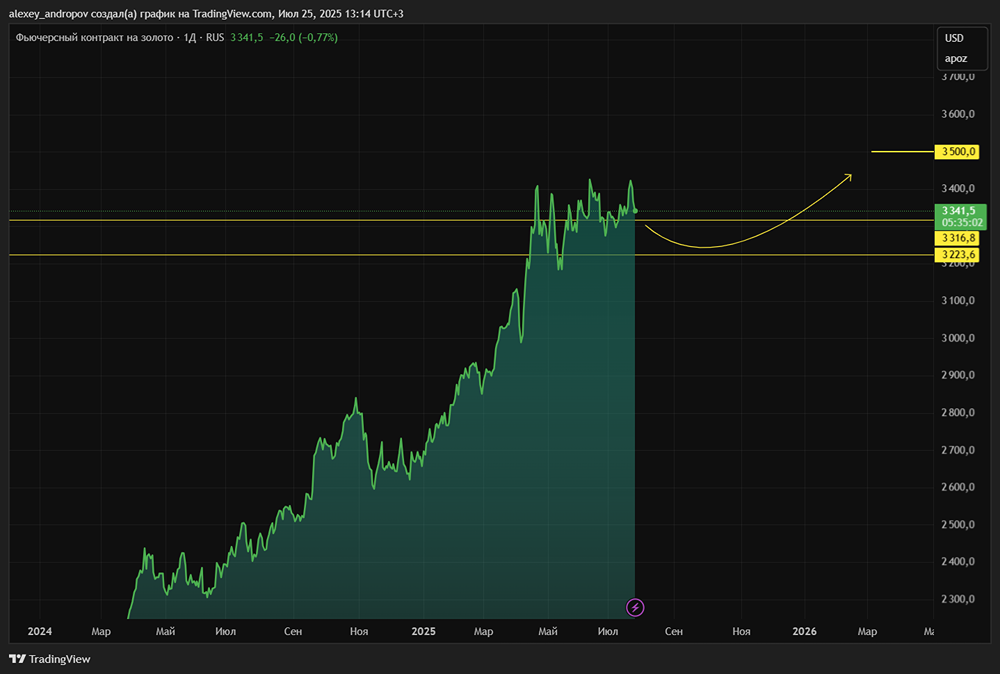This screenshot has height=674, width=1000.
Task: Click the 2024 label on time axis
Action: click(39, 631)
